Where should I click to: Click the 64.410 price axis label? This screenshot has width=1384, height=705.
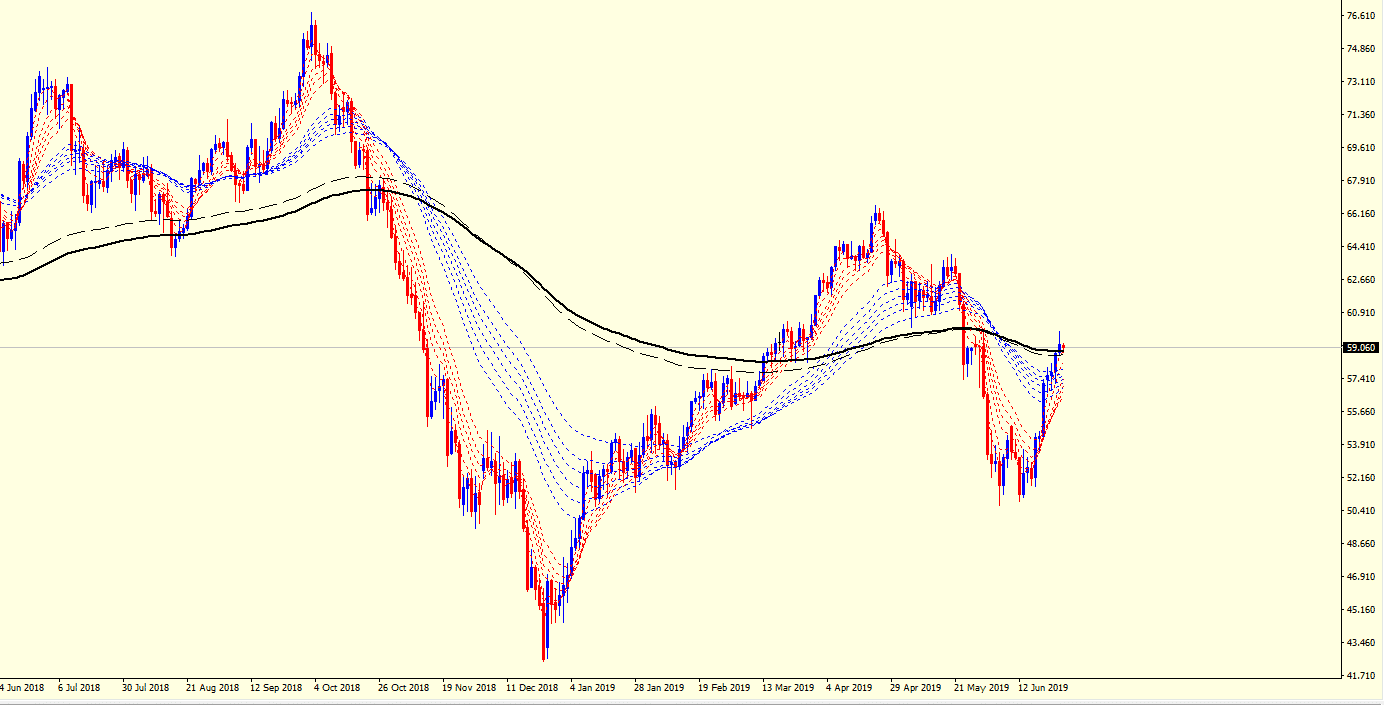click(x=1362, y=247)
